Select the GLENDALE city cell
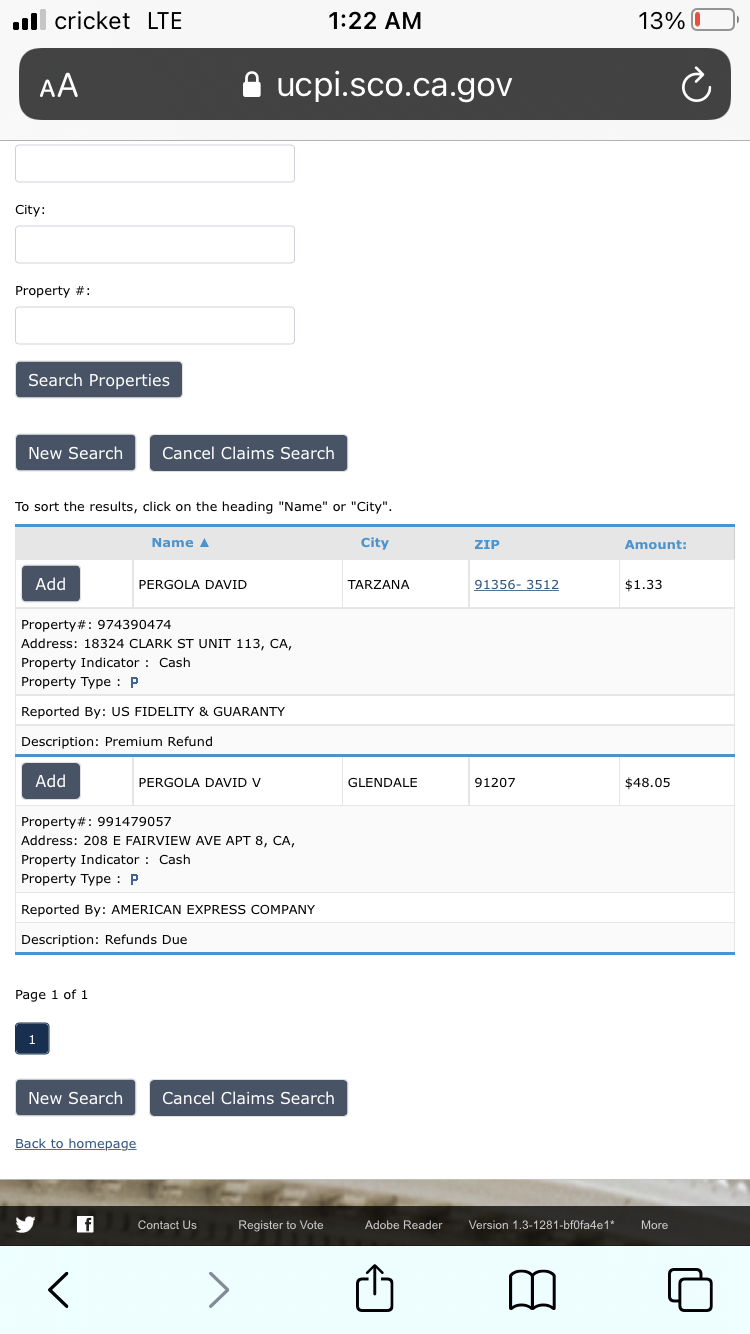This screenshot has height=1334, width=750. tap(404, 782)
